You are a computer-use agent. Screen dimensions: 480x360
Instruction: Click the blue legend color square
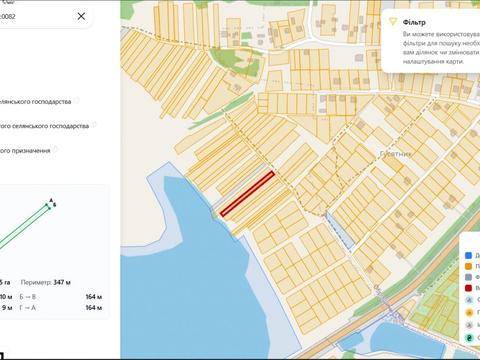[x=469, y=256]
